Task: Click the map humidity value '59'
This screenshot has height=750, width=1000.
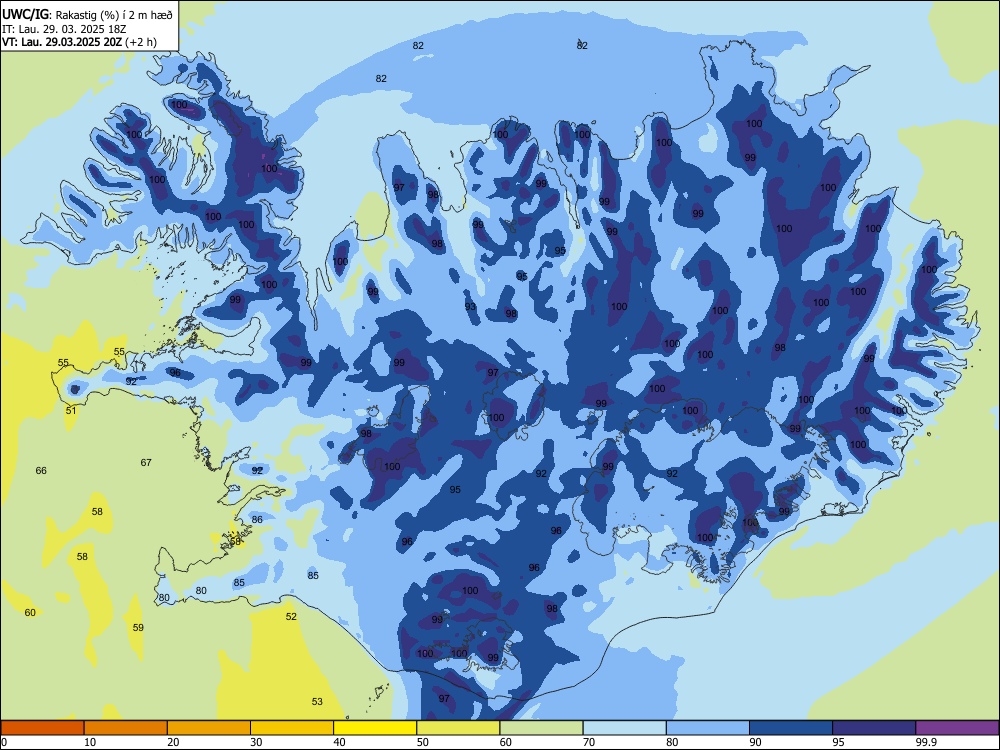Action: pos(138,628)
